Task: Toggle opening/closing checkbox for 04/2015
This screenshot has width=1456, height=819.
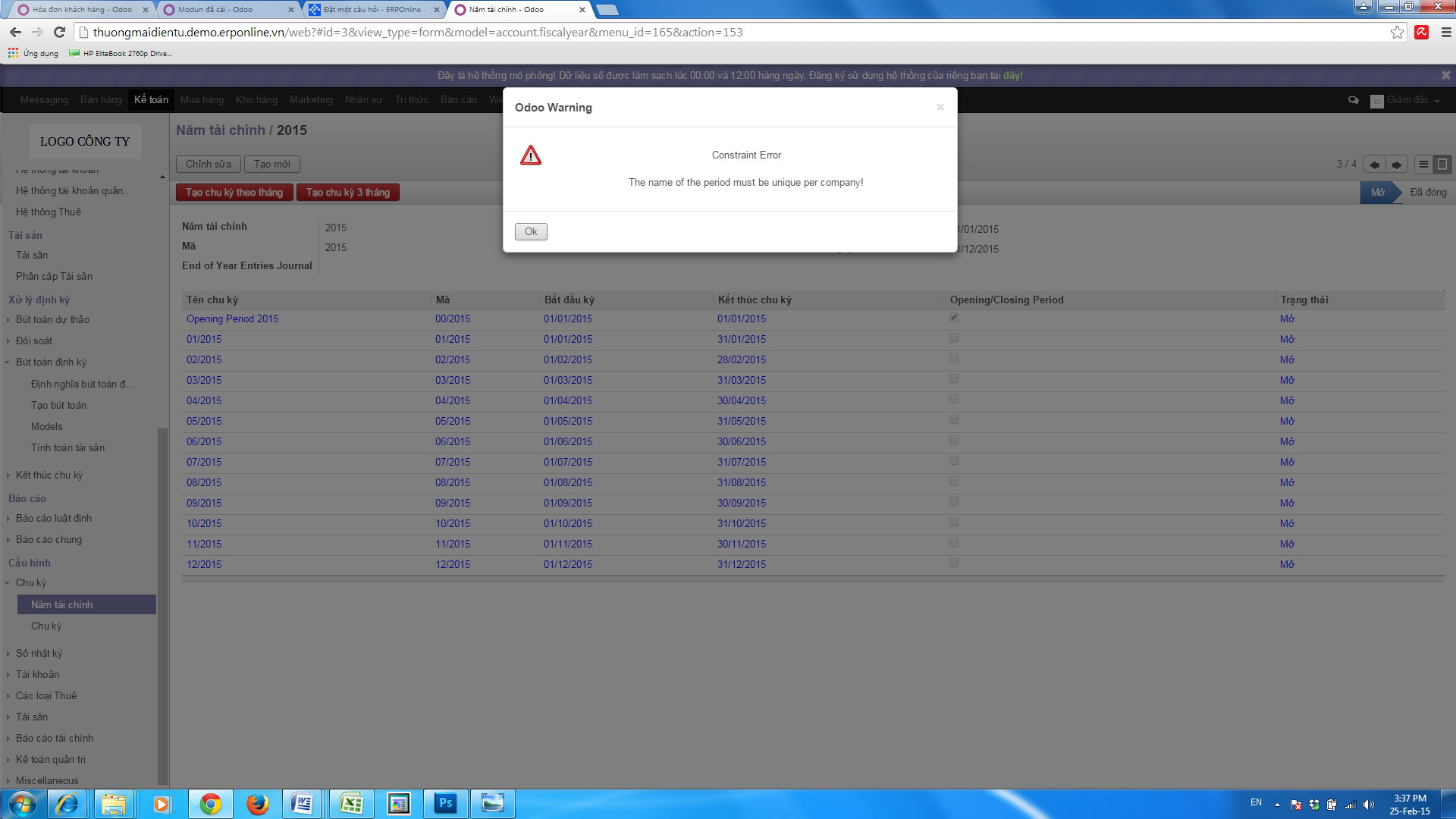Action: (x=954, y=400)
